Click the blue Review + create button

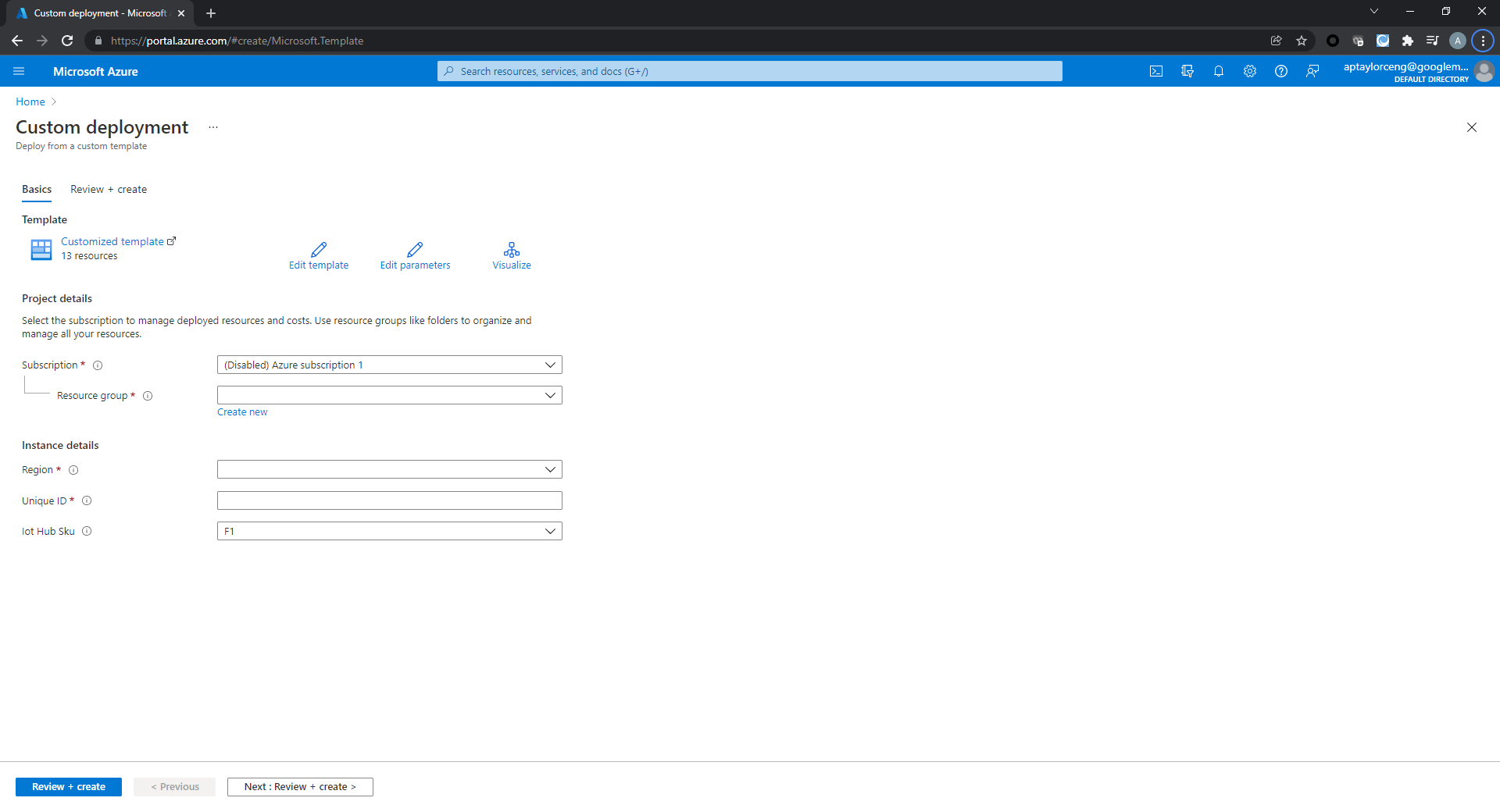[x=69, y=786]
